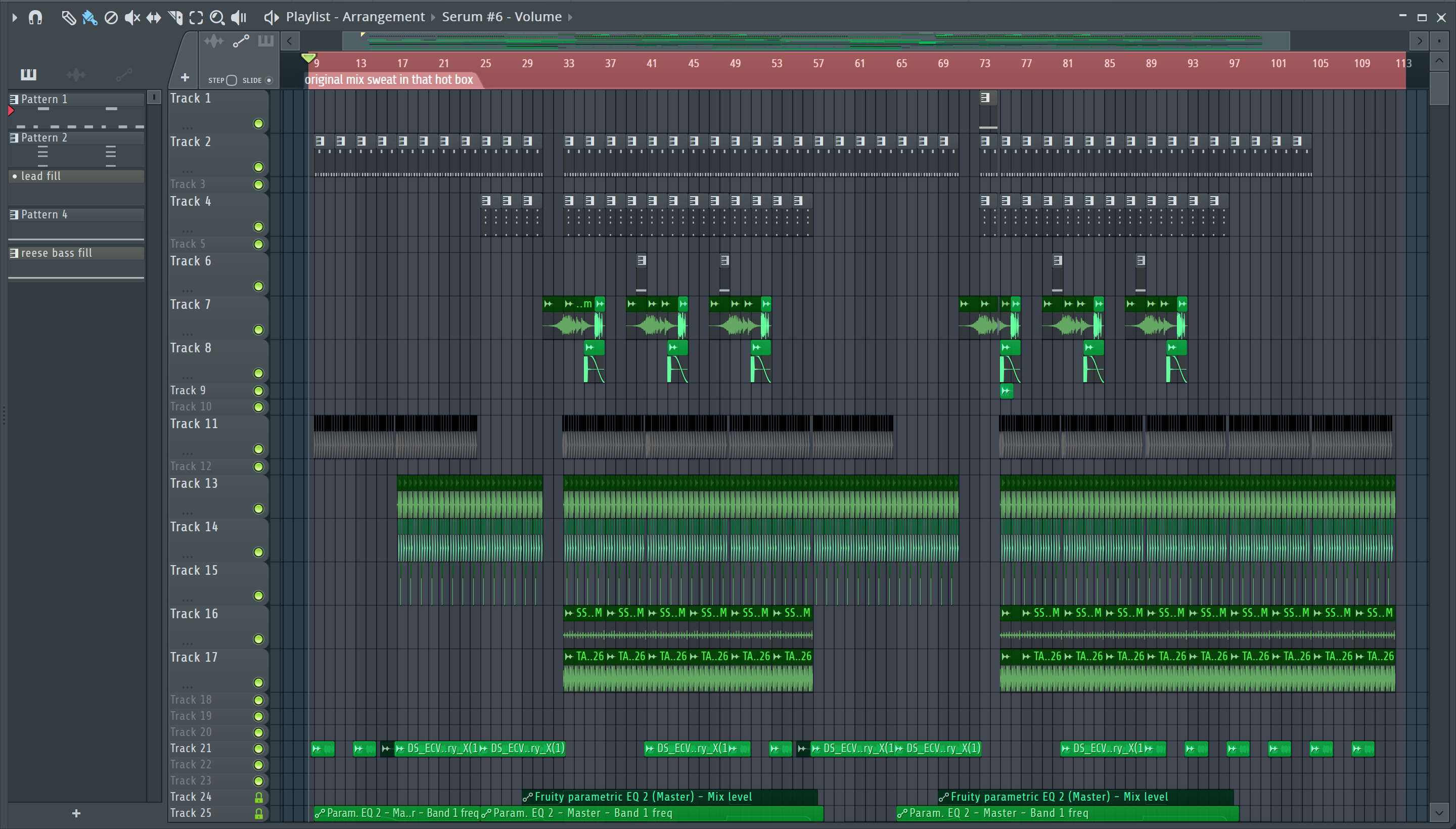Open the playlist options arrow menu

click(x=15, y=18)
